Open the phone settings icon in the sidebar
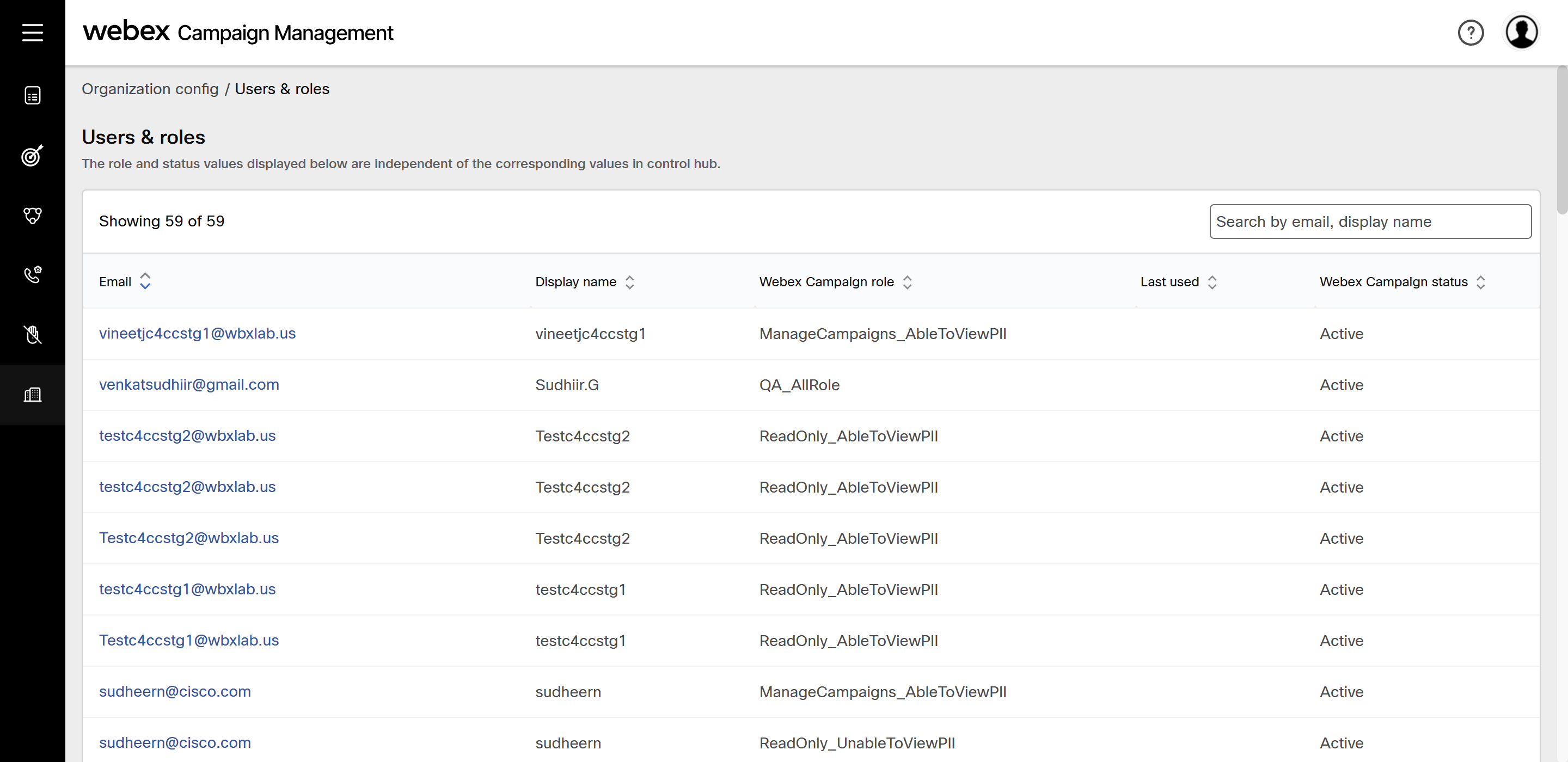Viewport: 1568px width, 762px height. click(x=32, y=274)
